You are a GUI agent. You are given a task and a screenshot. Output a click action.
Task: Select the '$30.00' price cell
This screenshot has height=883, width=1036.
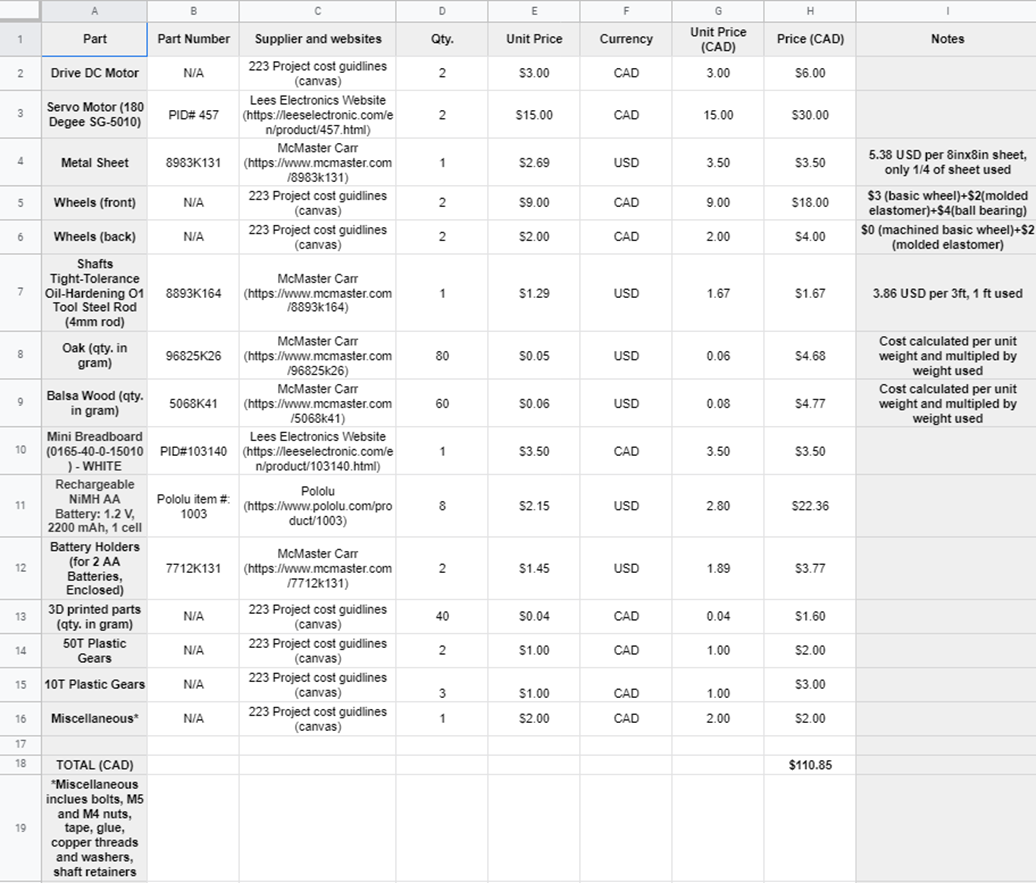[x=810, y=114]
